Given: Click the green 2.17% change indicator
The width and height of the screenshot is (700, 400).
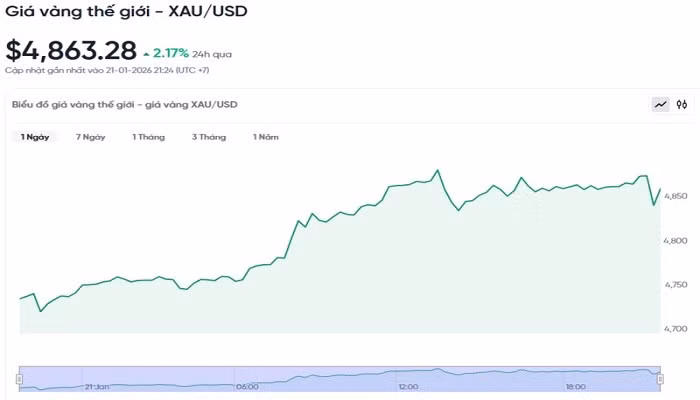Looking at the screenshot, I should pos(172,52).
